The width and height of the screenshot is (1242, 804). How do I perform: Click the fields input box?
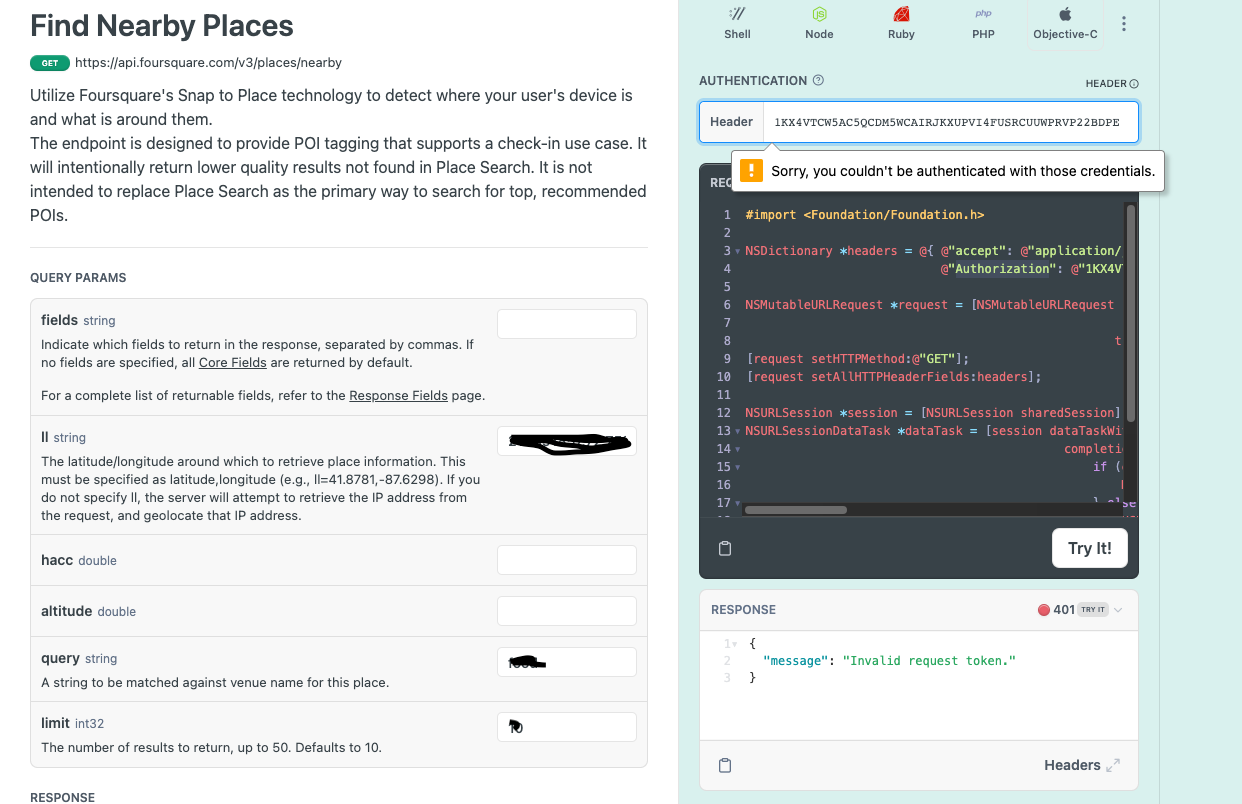tap(567, 324)
